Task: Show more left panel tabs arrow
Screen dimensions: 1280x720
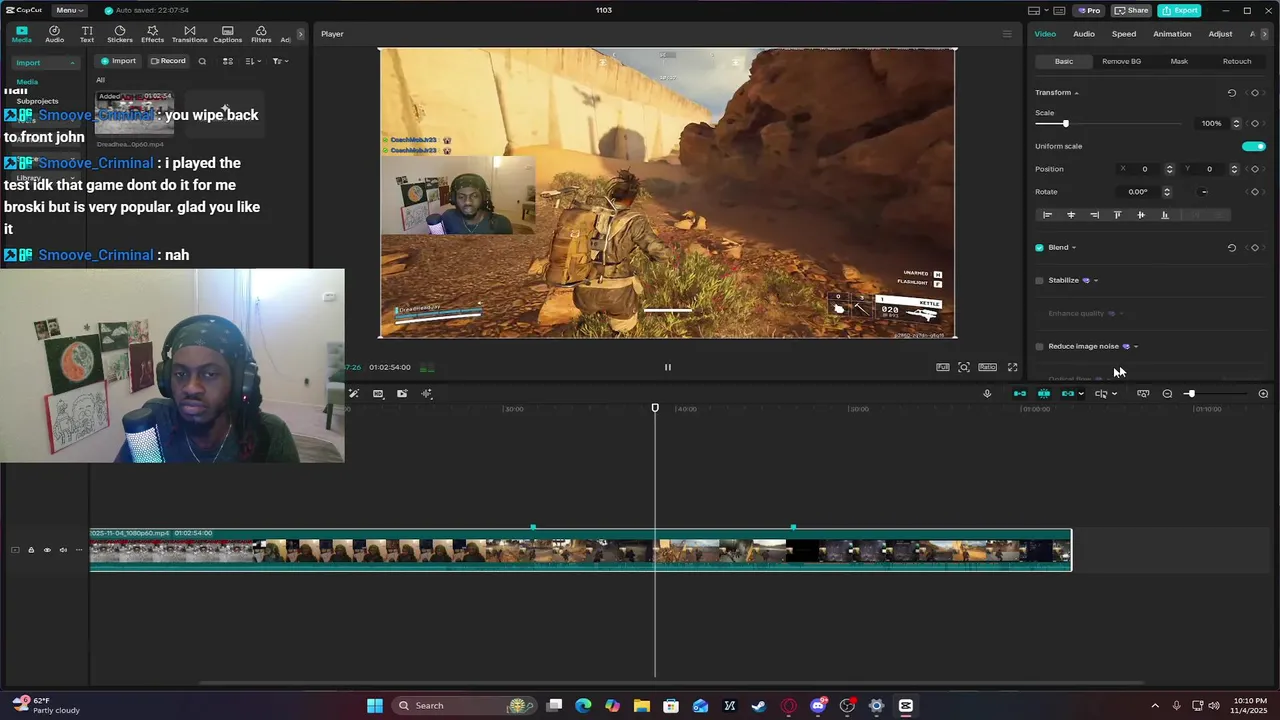Action: pos(300,34)
